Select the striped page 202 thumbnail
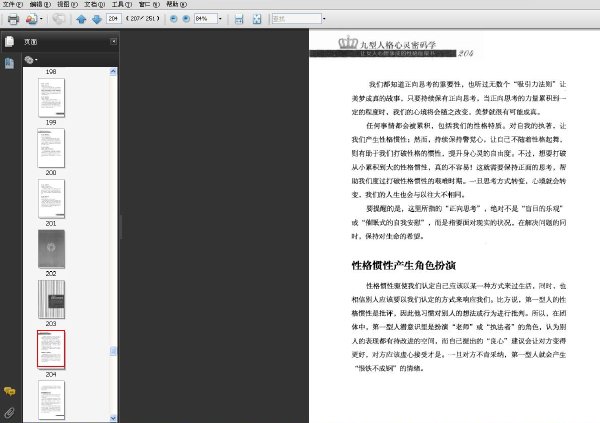 51,299
